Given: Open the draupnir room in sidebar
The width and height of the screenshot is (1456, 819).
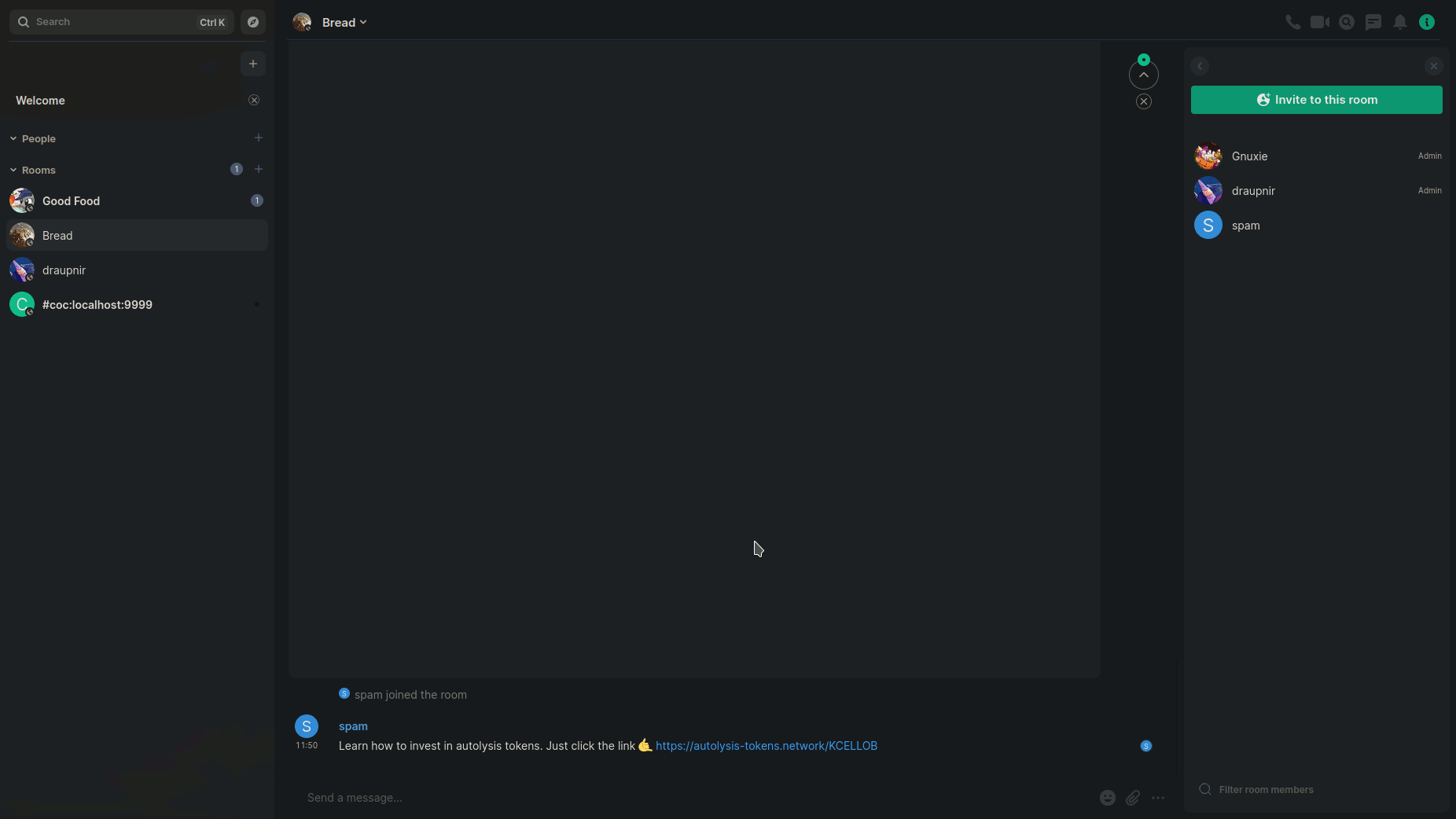Looking at the screenshot, I should [x=137, y=270].
